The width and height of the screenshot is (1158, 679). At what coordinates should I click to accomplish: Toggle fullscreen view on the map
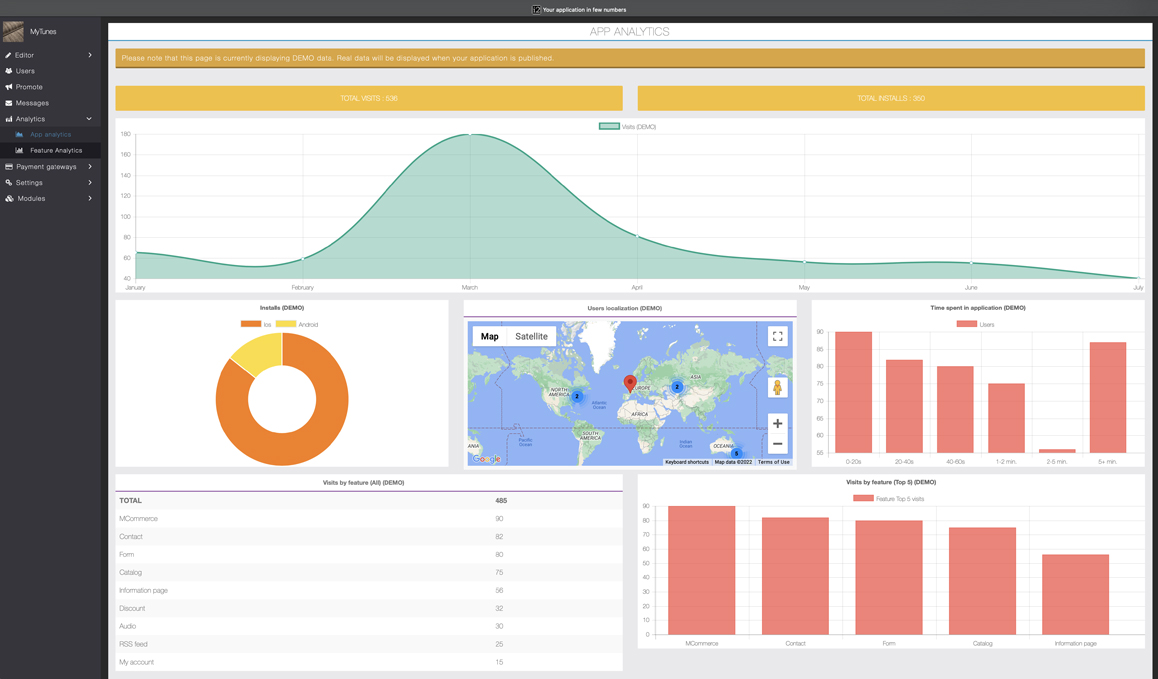777,337
